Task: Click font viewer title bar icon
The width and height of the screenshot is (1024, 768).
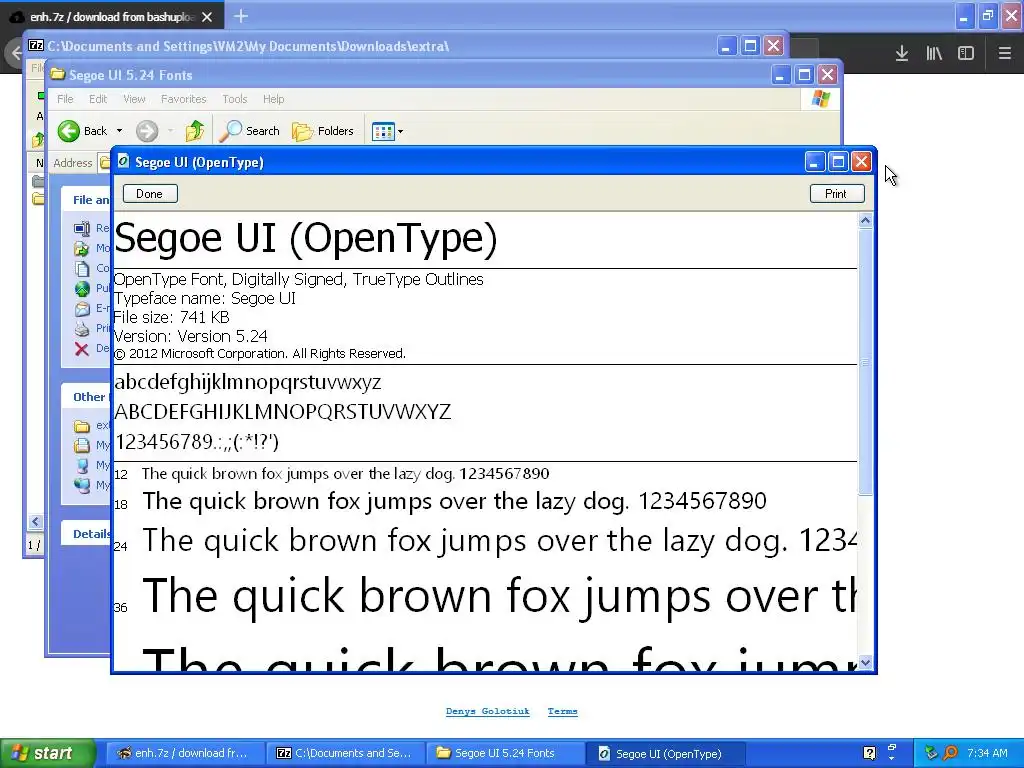Action: tap(123, 161)
